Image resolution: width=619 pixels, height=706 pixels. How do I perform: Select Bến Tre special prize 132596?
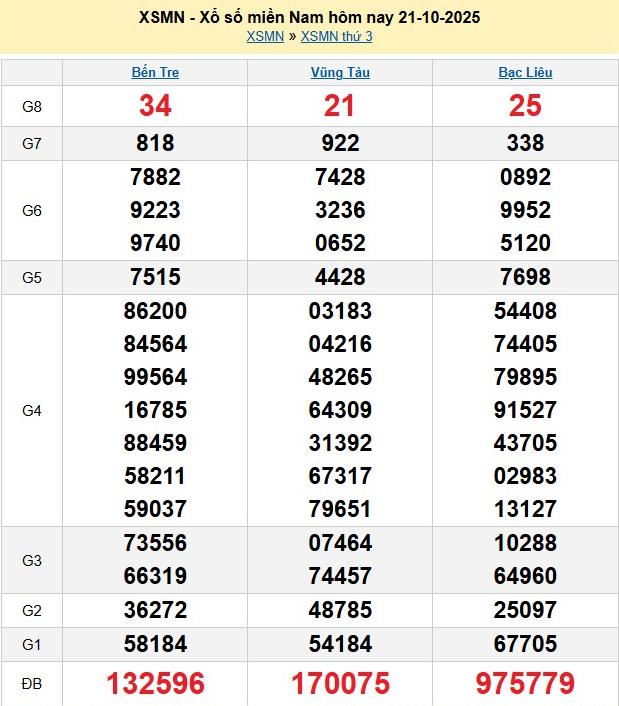155,683
